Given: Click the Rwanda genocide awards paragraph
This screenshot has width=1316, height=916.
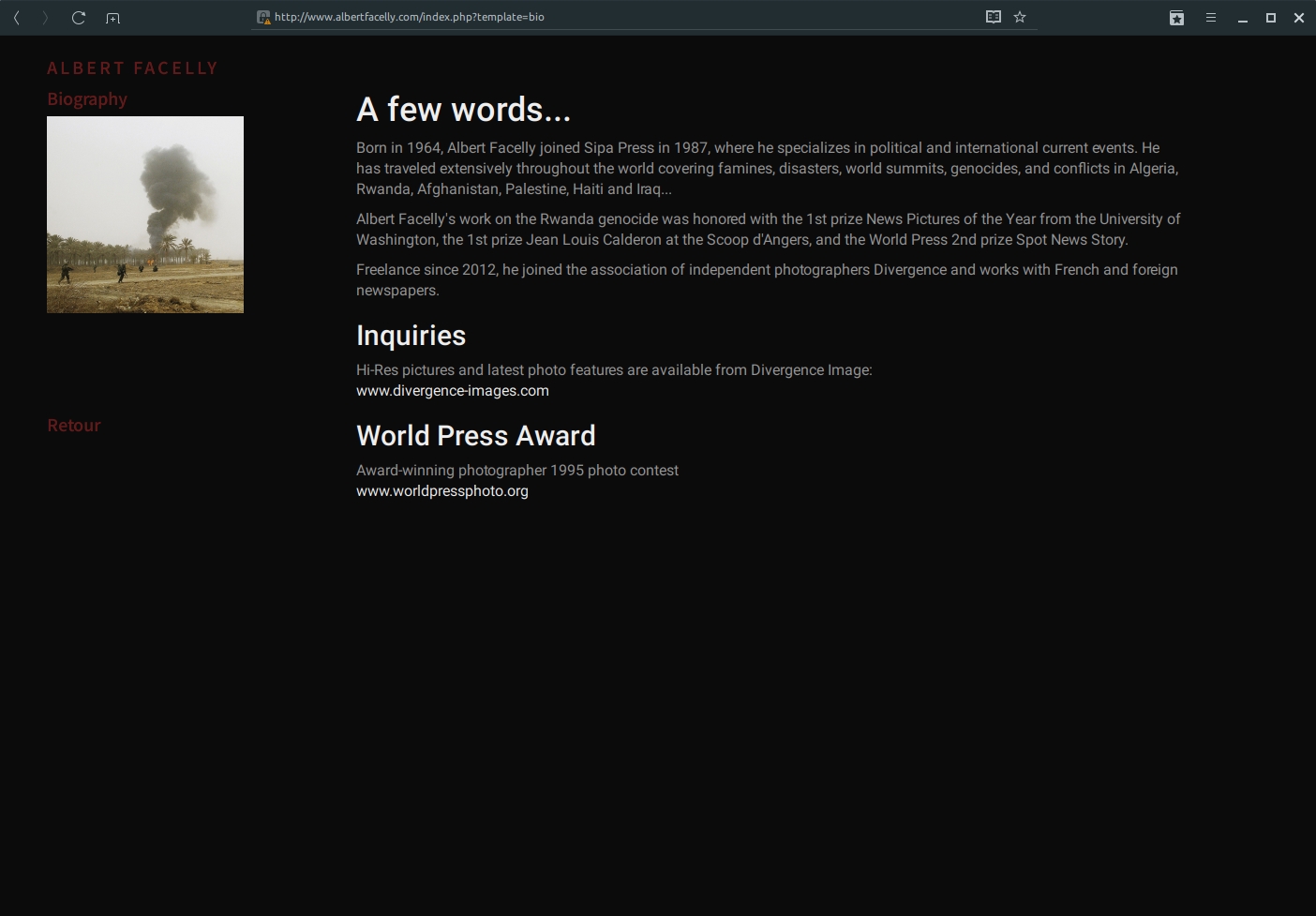Looking at the screenshot, I should coord(769,230).
